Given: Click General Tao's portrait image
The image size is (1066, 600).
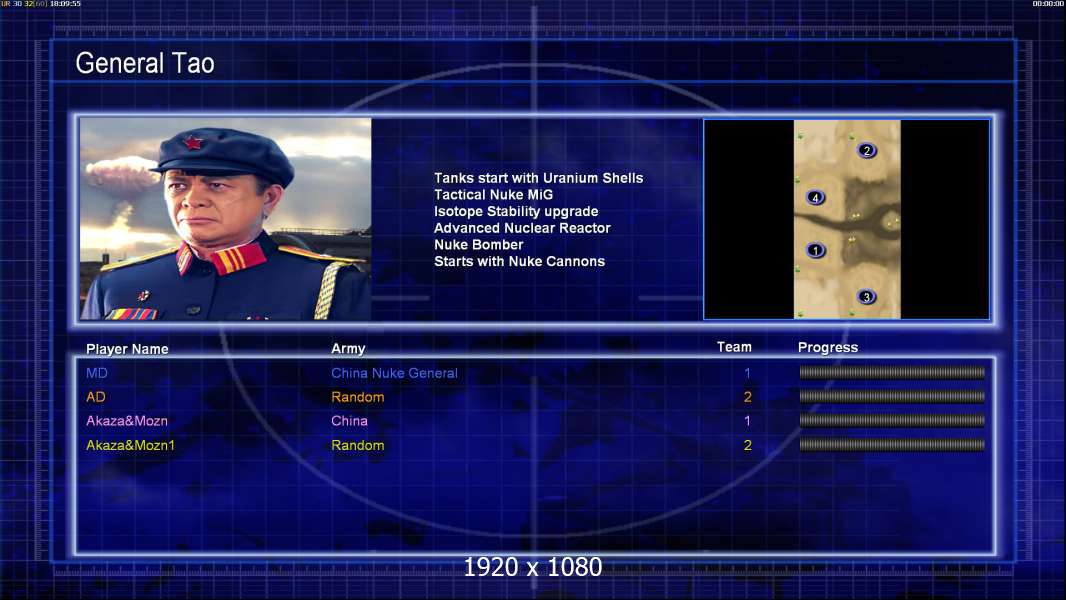Looking at the screenshot, I should (x=226, y=219).
